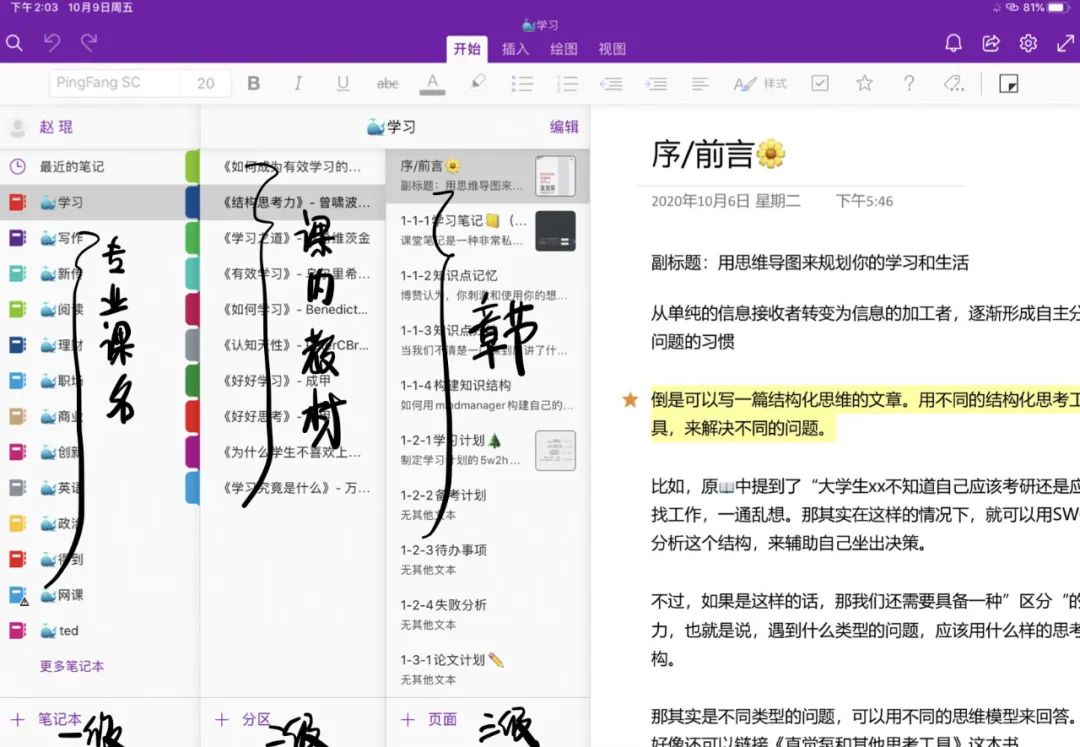
Task: Toggle bold formatting
Action: pos(253,83)
